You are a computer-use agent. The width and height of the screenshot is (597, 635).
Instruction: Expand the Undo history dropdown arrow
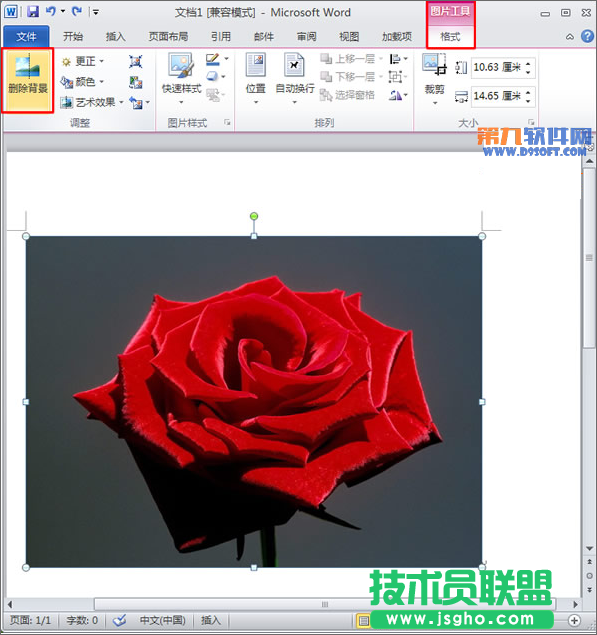63,11
